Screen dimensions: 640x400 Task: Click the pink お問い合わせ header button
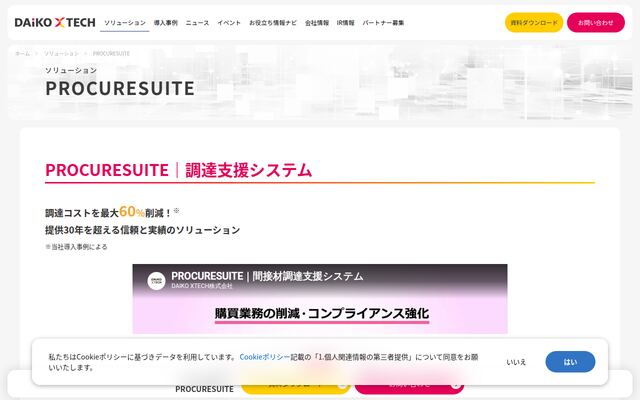pos(596,22)
